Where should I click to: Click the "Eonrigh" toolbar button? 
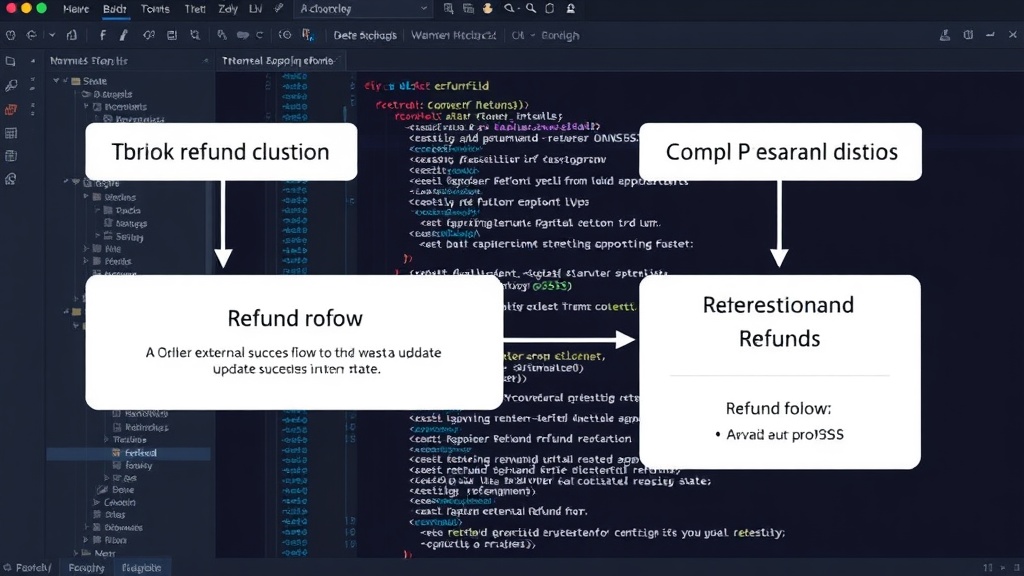click(x=560, y=35)
